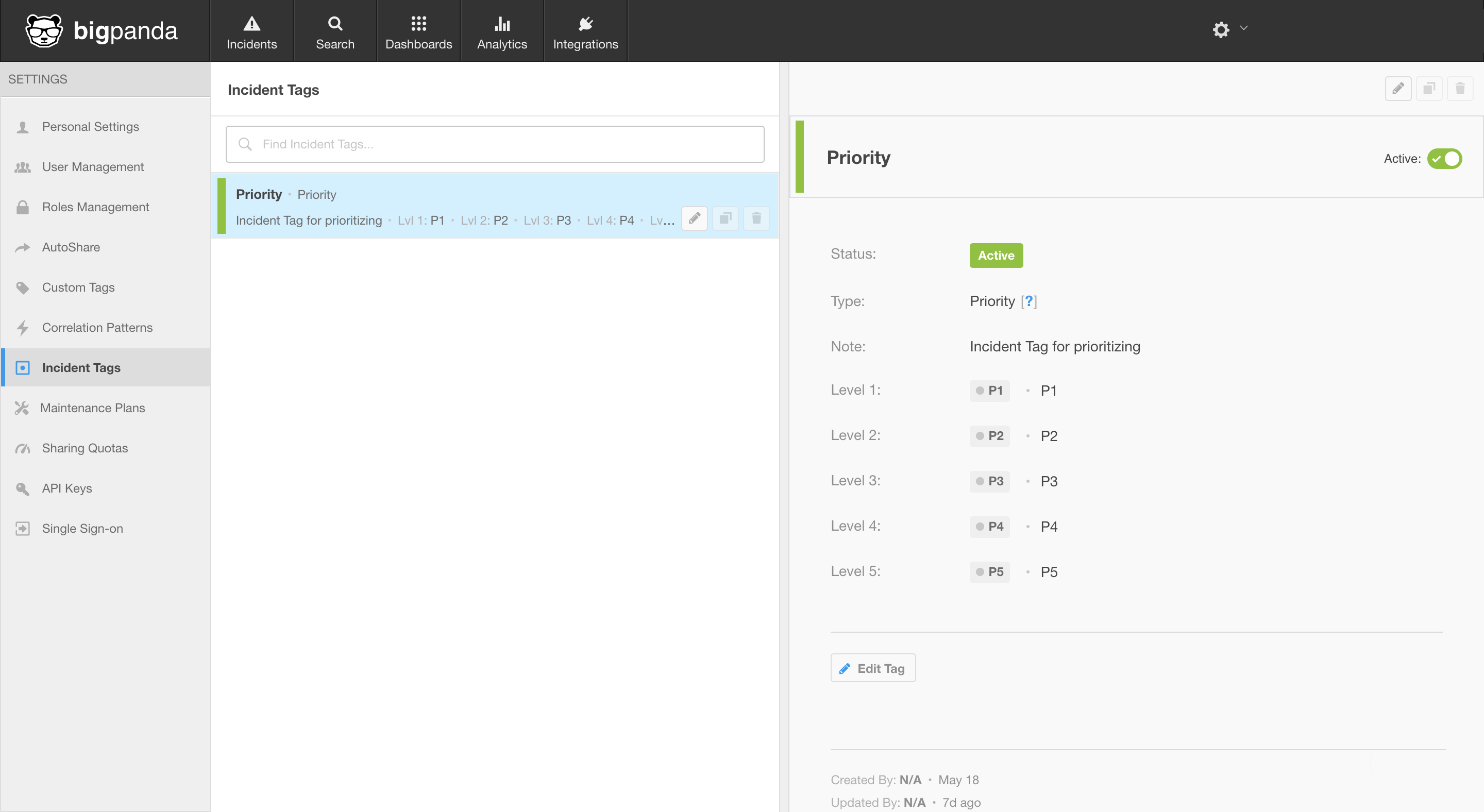Screen dimensions: 1484x812
Task: Open the Integrations plug icon
Action: point(585,24)
